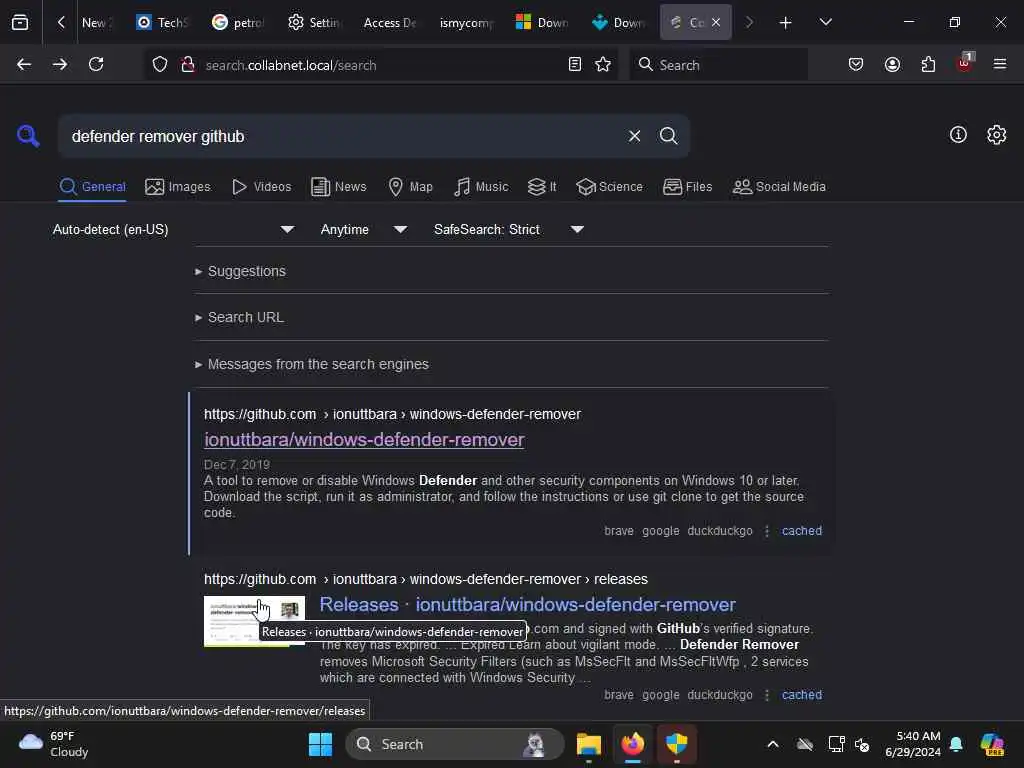
Task: Open the About info icon
Action: pos(958,135)
